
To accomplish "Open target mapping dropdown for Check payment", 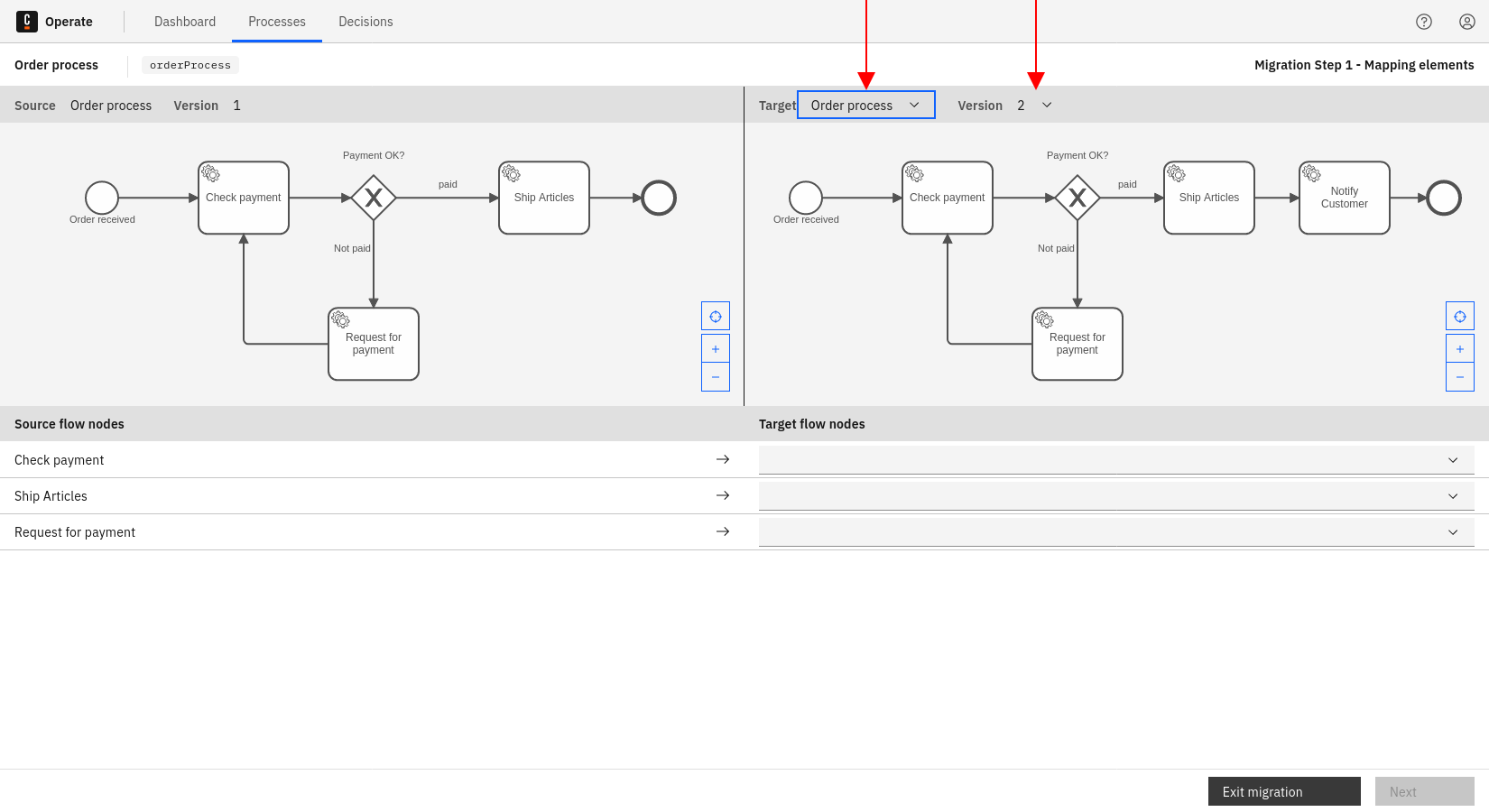I will click(1116, 460).
